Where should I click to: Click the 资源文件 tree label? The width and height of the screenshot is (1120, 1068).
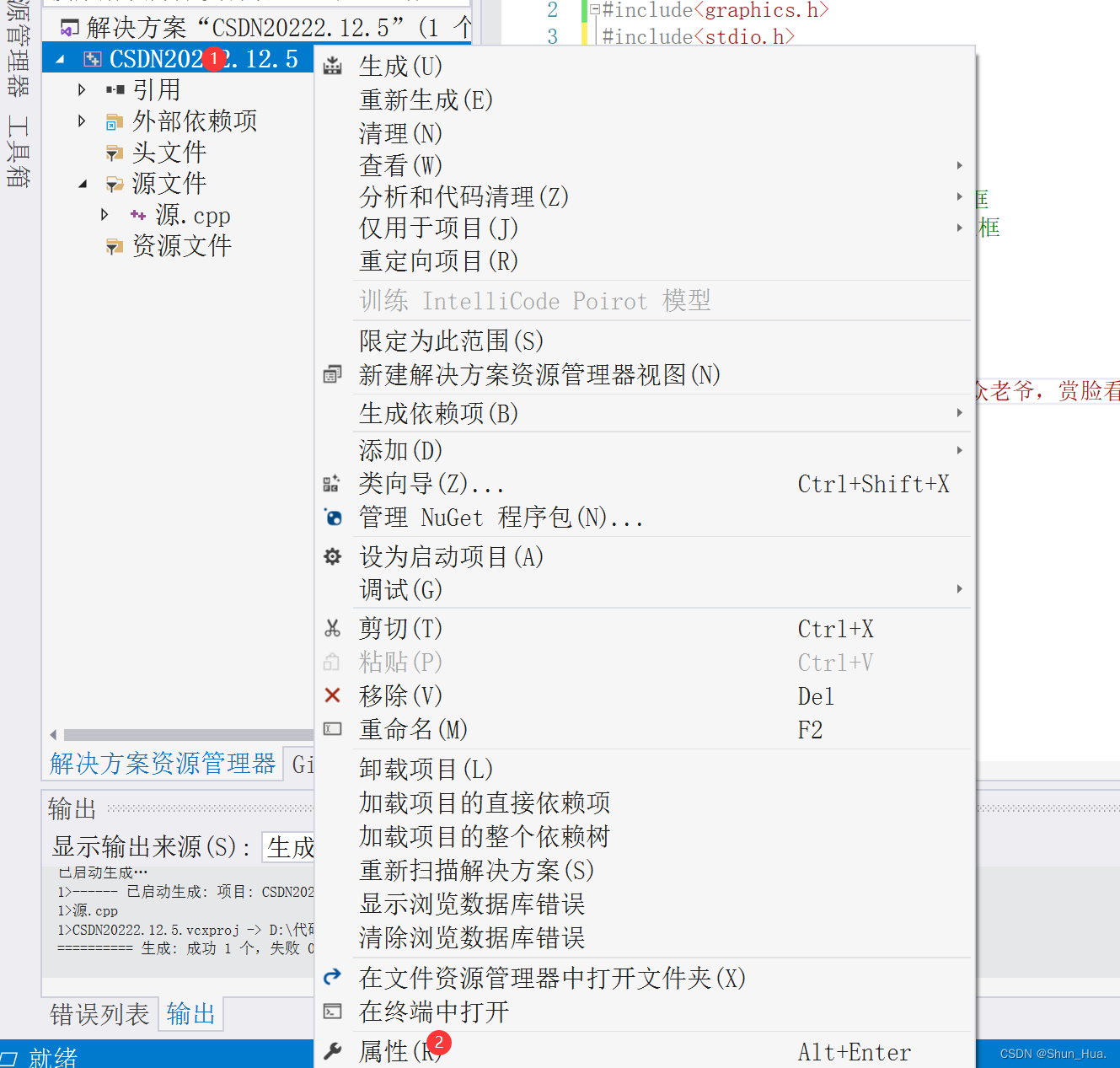pyautogui.click(x=182, y=246)
